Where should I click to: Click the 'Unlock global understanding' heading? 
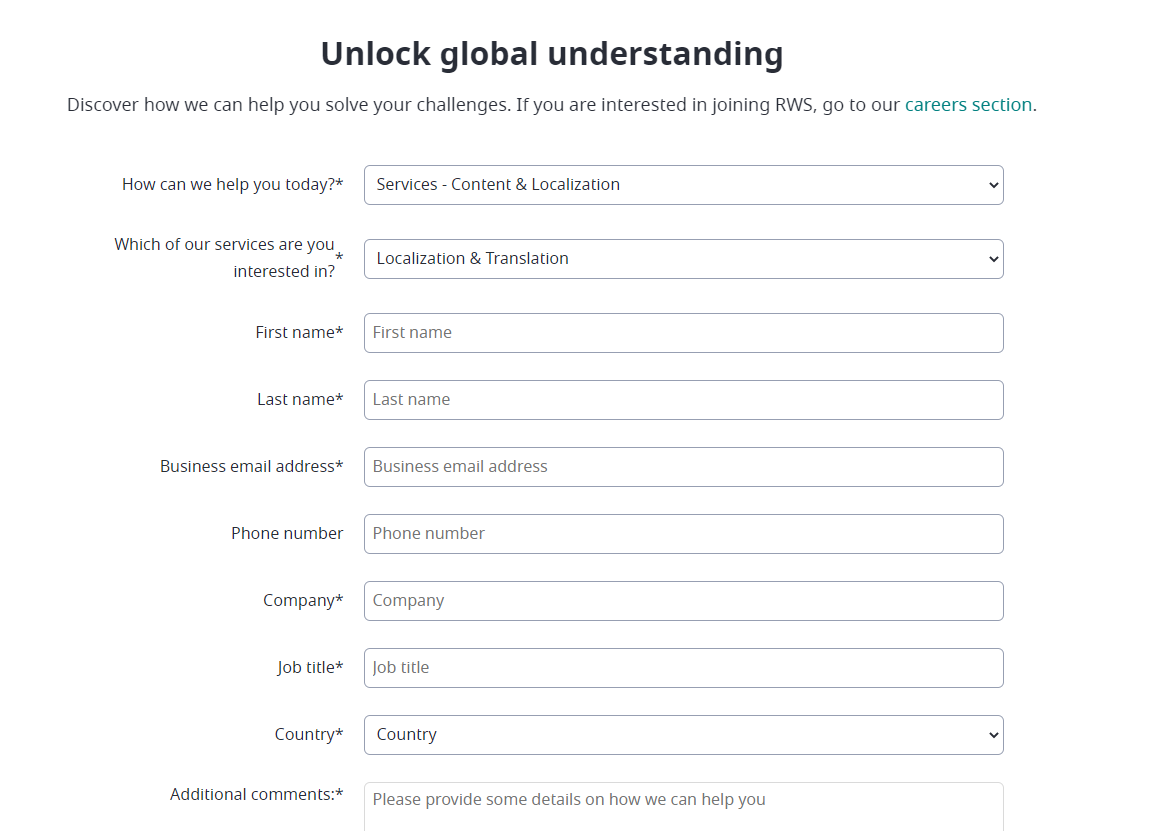[551, 53]
